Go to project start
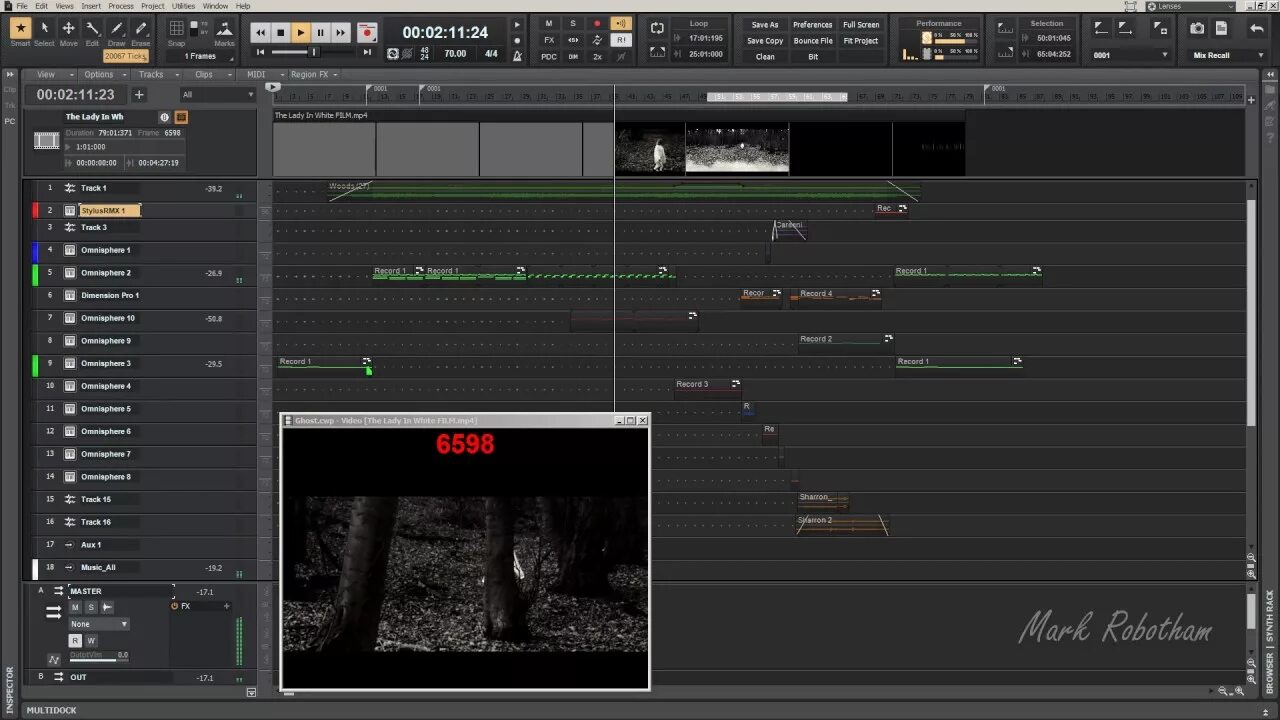The width and height of the screenshot is (1280, 720). click(261, 52)
